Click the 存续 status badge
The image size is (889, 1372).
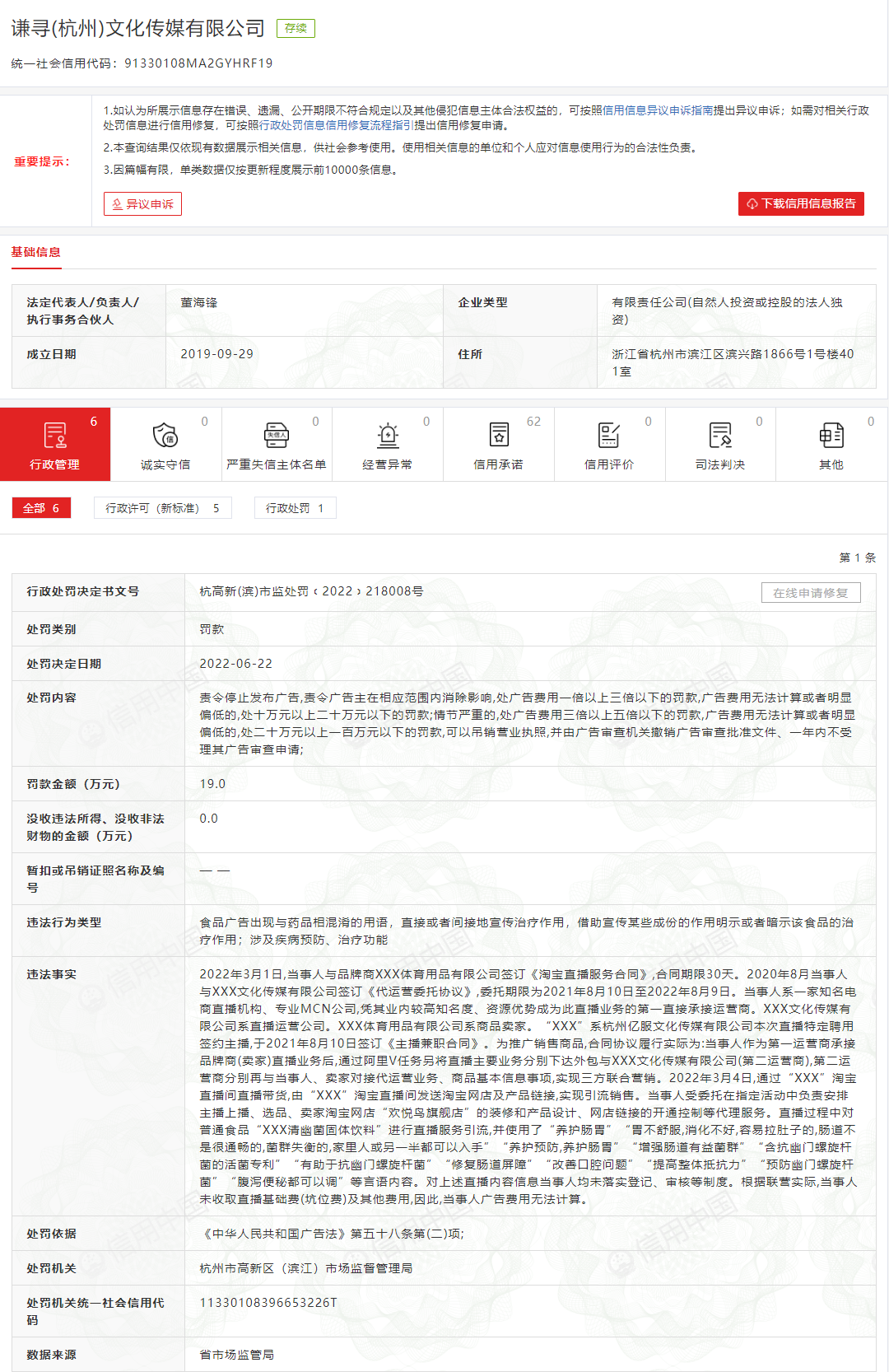pyautogui.click(x=296, y=28)
